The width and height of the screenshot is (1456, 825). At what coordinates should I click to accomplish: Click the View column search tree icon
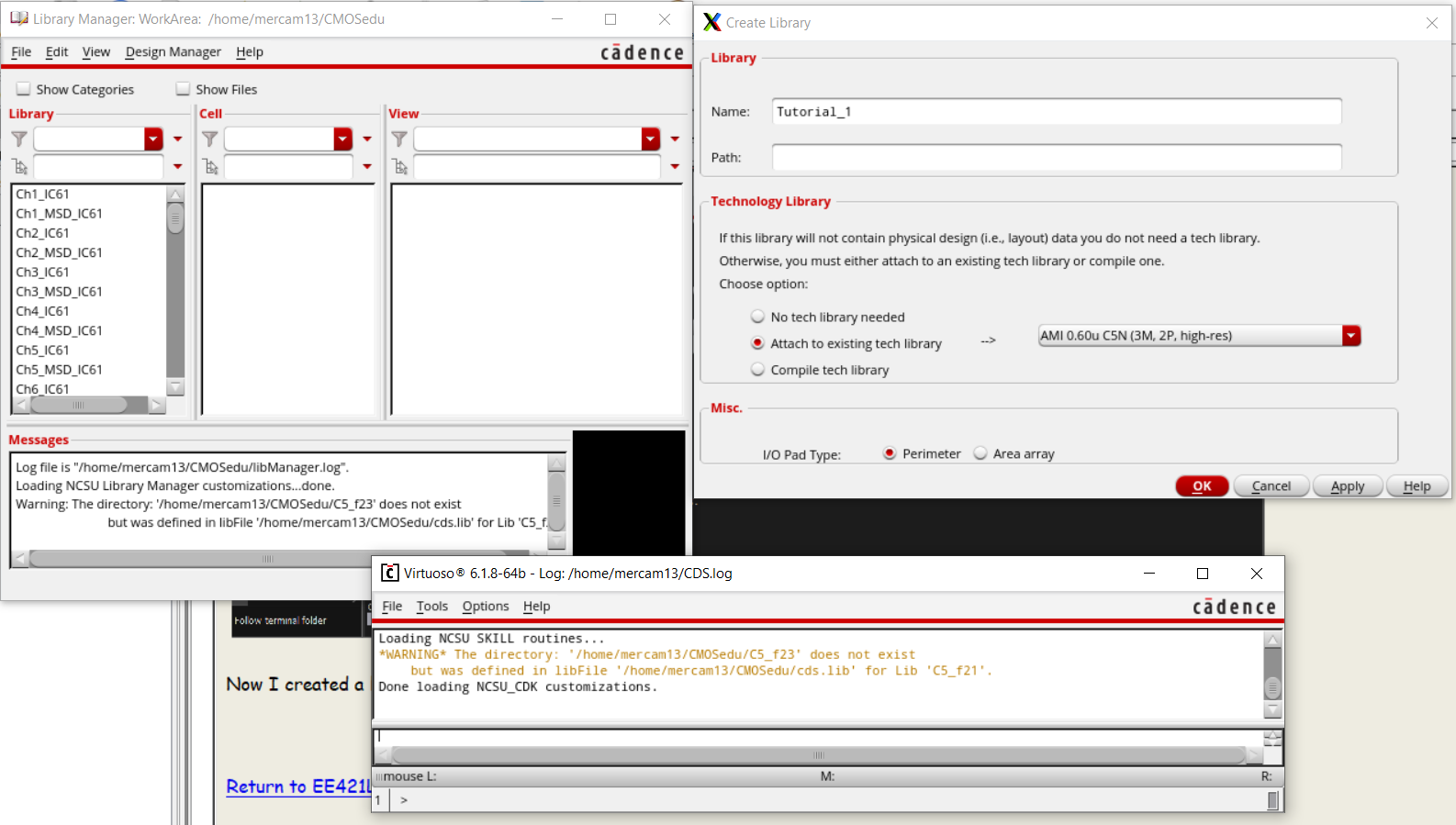coord(399,167)
